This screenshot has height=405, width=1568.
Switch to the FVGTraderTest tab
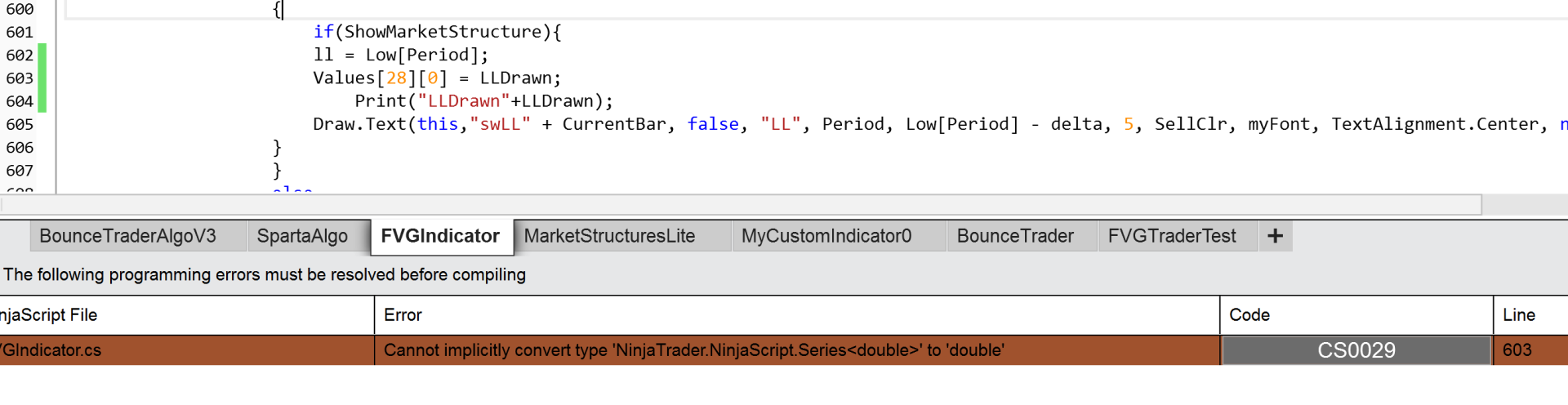(x=1177, y=236)
